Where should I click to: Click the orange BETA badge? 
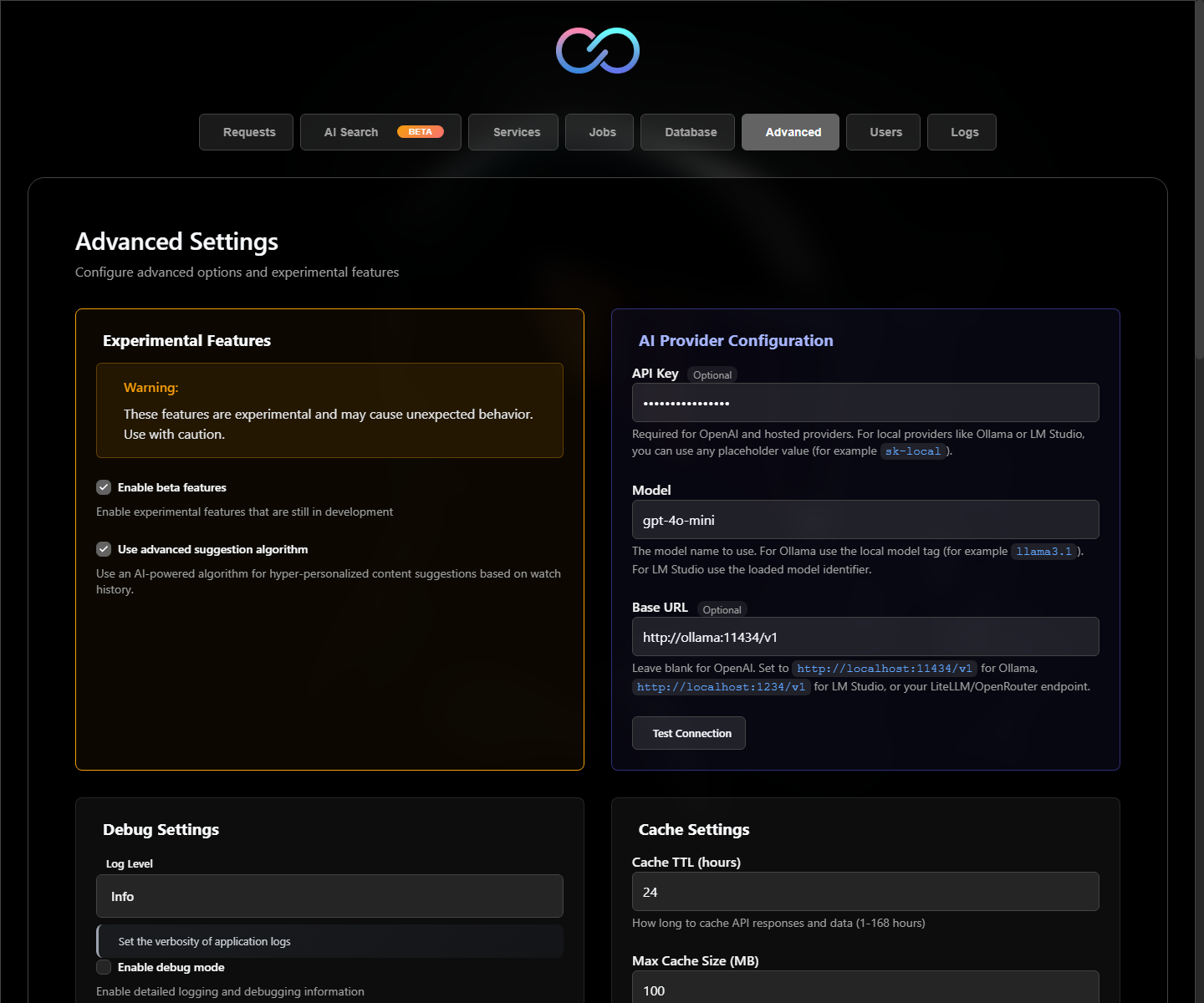(x=420, y=132)
